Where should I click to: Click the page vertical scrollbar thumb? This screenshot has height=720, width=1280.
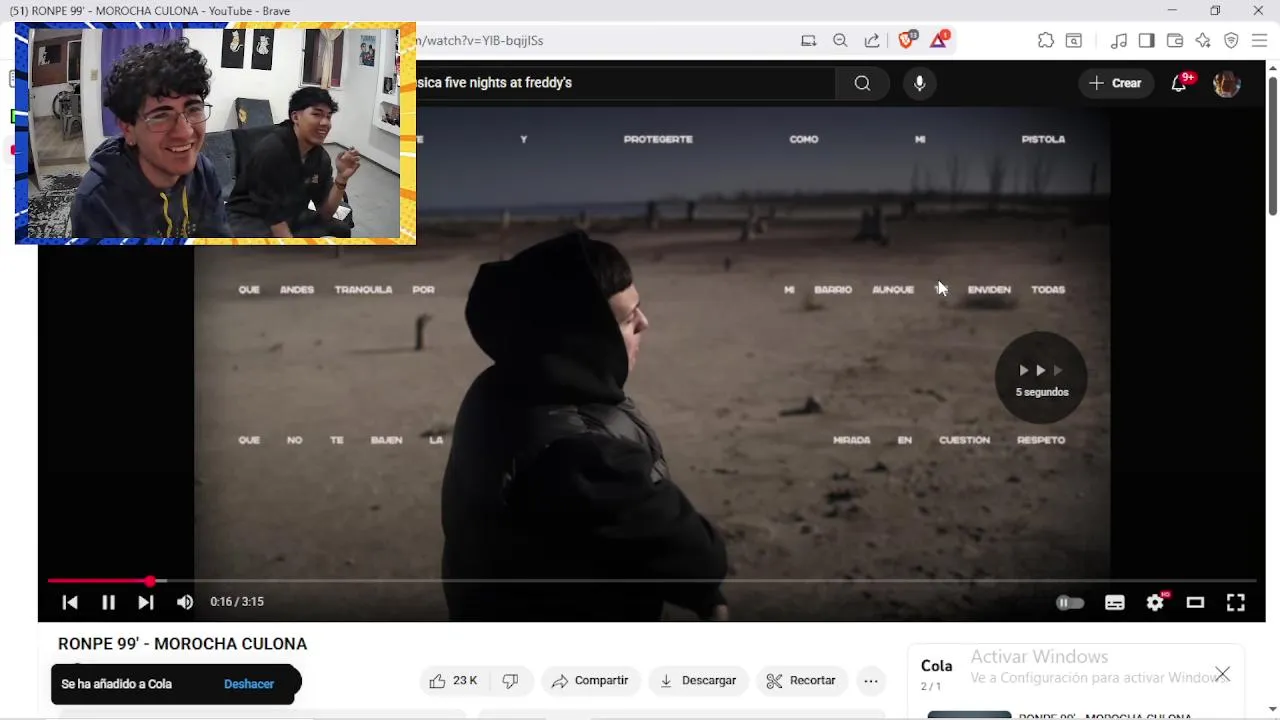[x=1272, y=145]
